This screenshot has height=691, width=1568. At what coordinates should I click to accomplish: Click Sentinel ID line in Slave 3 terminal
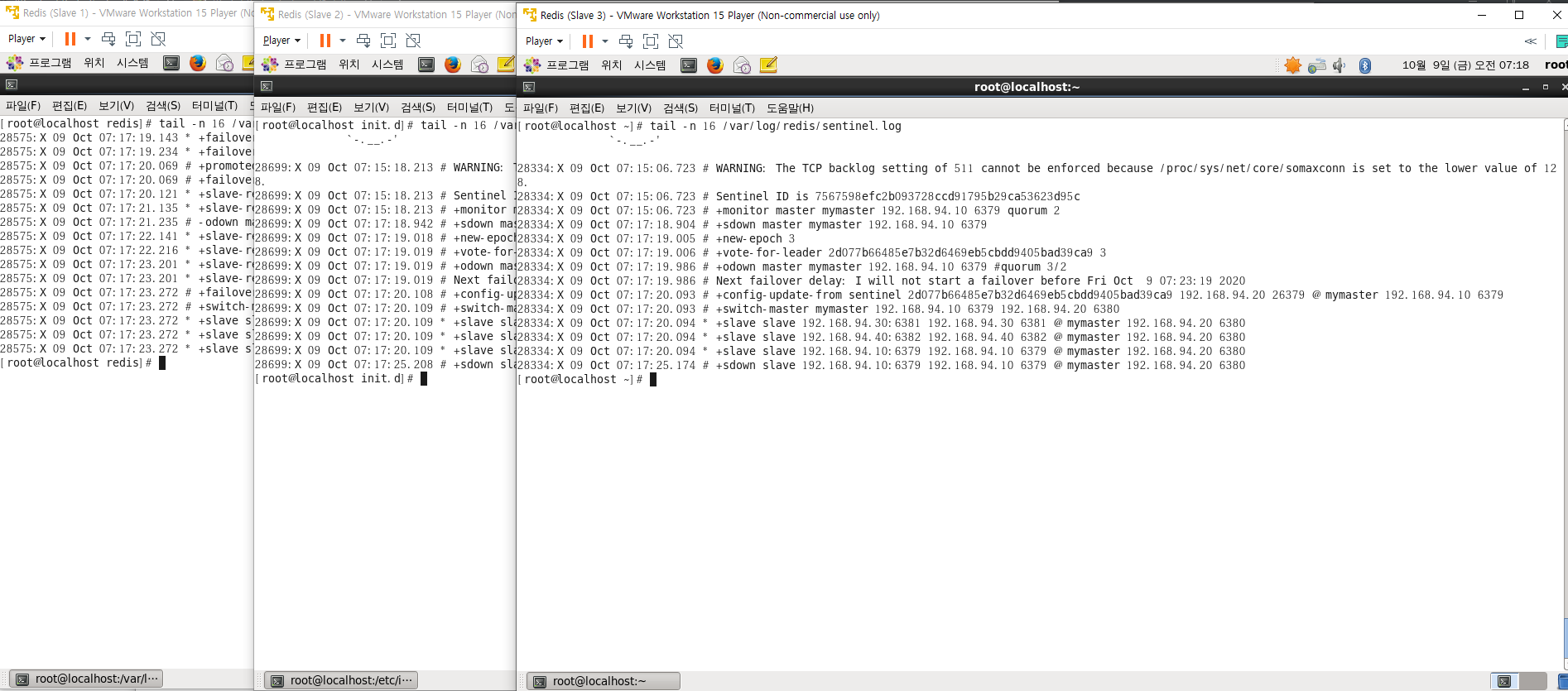pos(799,197)
